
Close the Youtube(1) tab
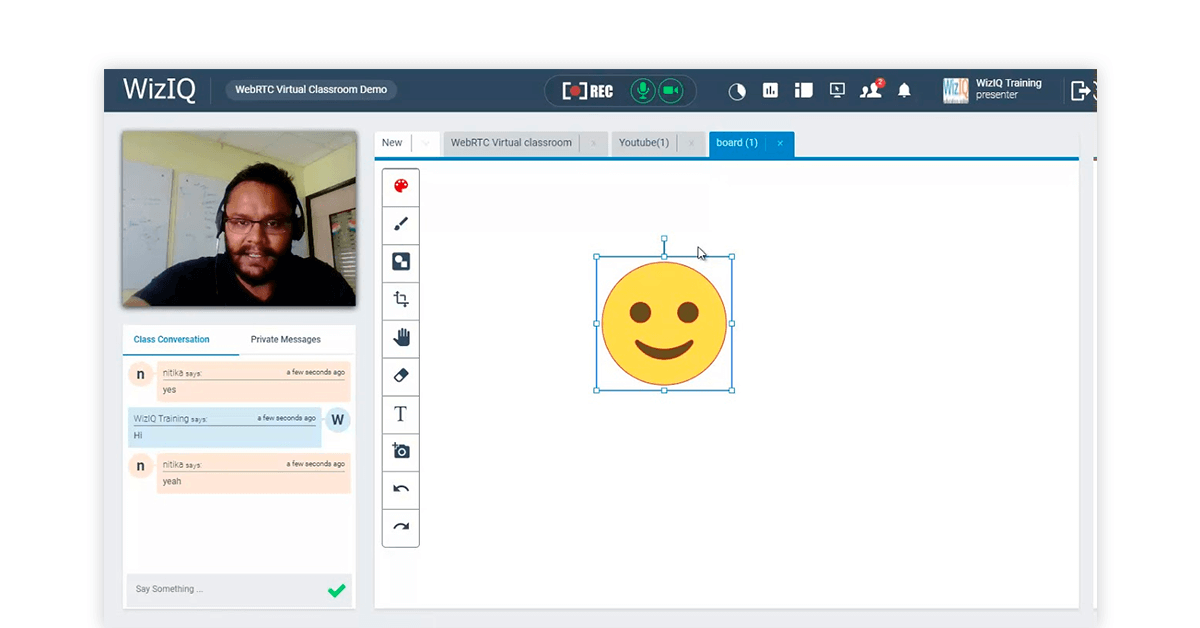point(690,143)
